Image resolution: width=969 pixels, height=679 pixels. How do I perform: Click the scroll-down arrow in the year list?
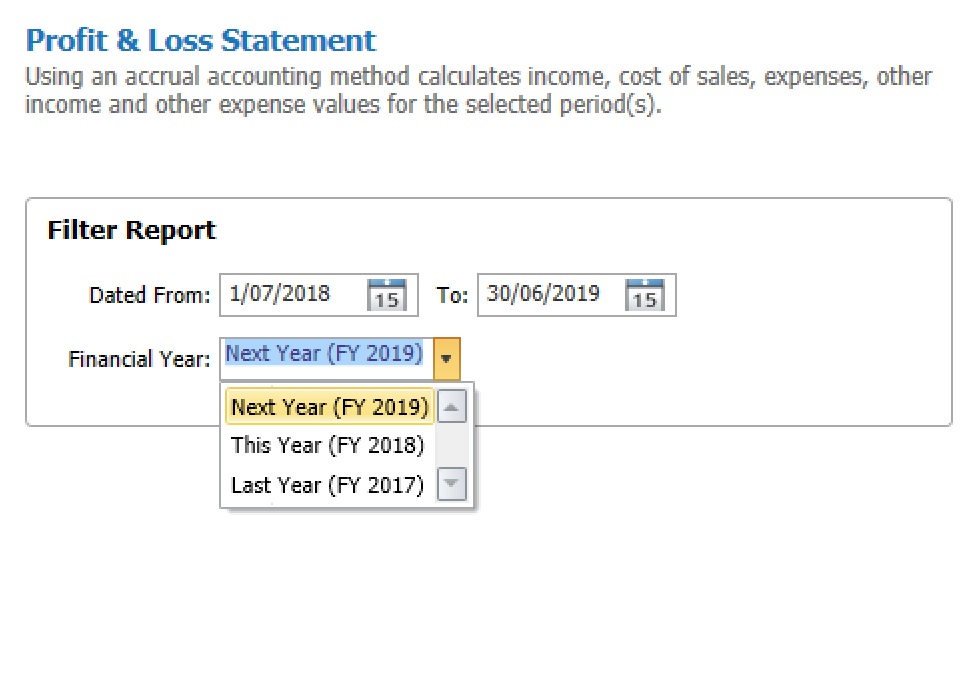[452, 483]
